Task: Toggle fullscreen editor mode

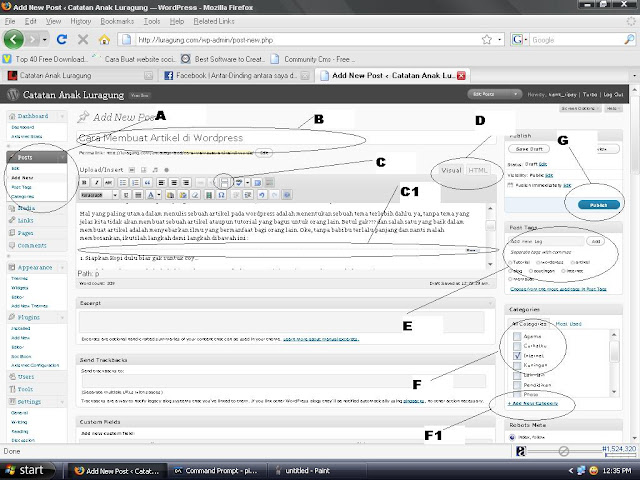Action: tap(258, 182)
